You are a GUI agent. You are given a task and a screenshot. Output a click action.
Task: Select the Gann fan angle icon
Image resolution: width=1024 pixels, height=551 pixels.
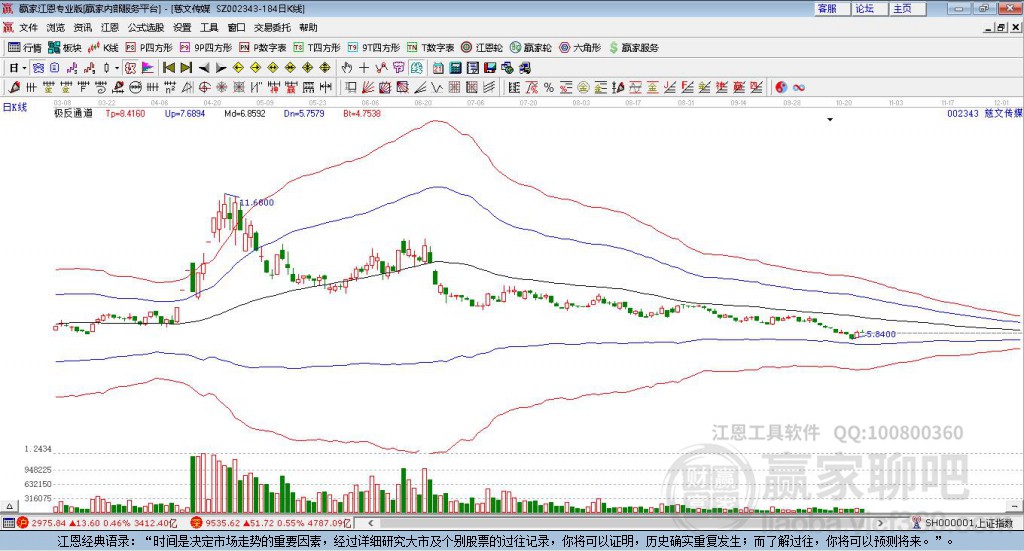tap(368, 87)
